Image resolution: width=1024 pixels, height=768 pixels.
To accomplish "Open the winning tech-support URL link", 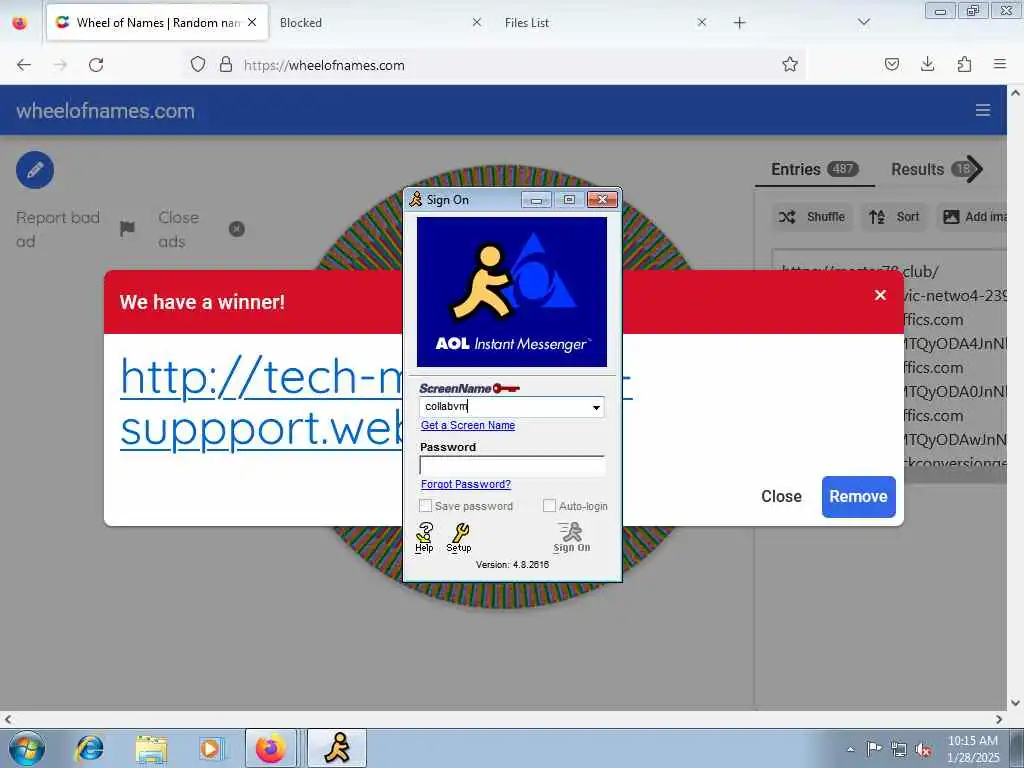I will tap(261, 403).
